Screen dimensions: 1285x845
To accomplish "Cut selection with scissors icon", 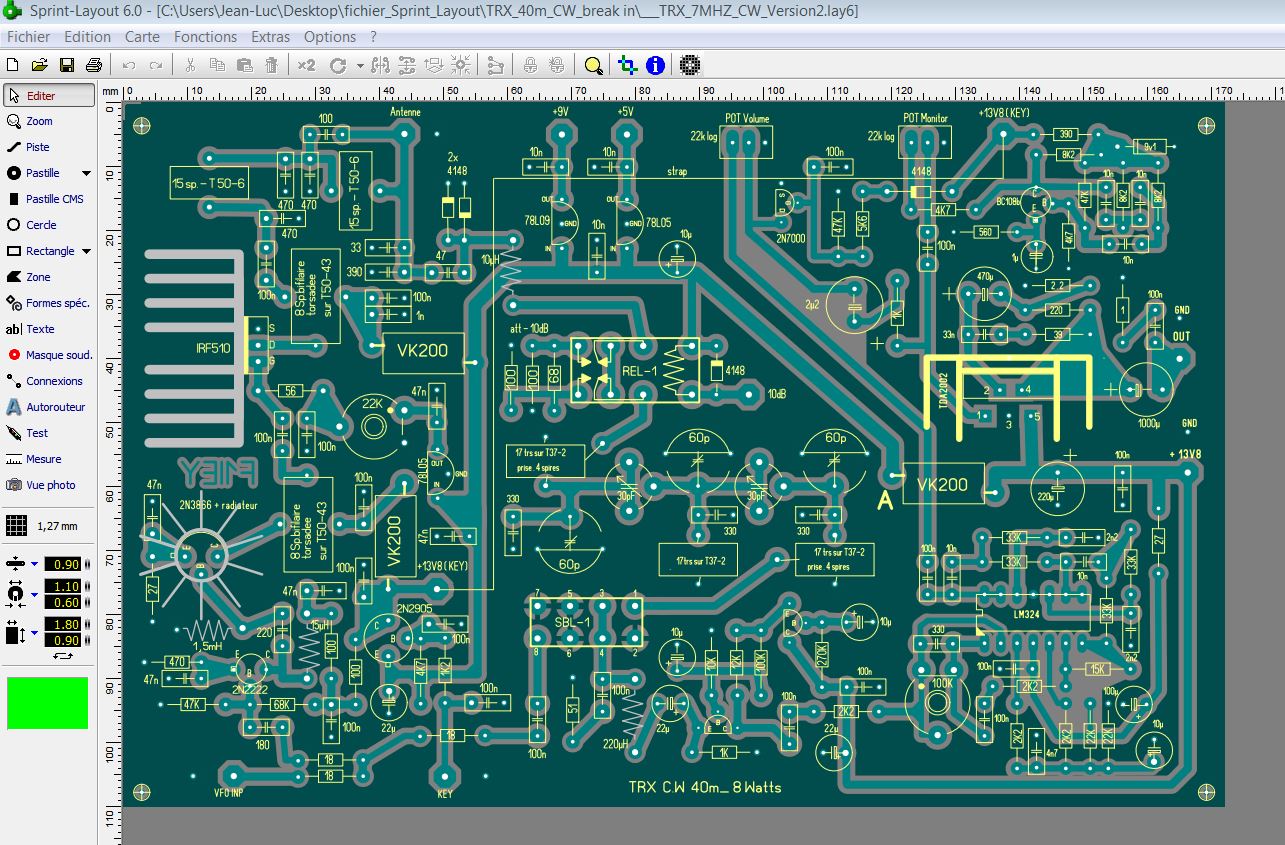I will [189, 65].
